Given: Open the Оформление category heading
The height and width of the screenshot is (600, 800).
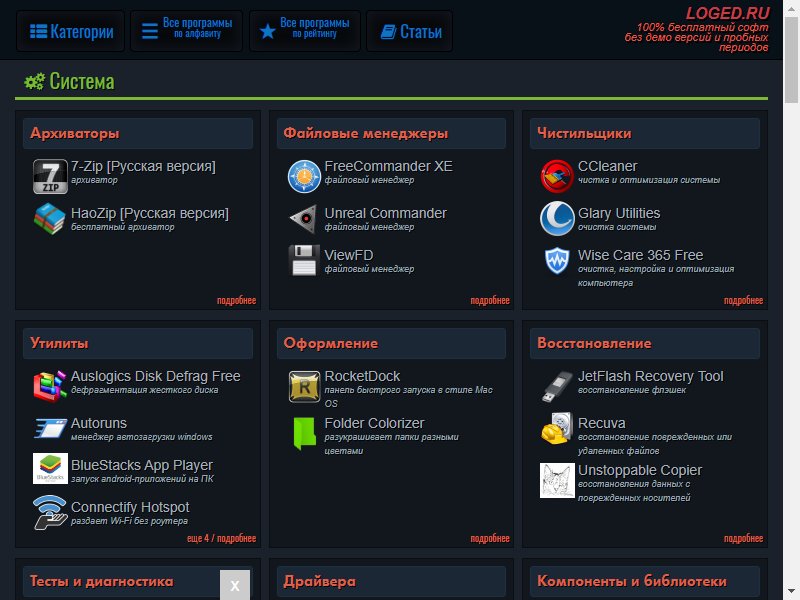Looking at the screenshot, I should (x=331, y=343).
